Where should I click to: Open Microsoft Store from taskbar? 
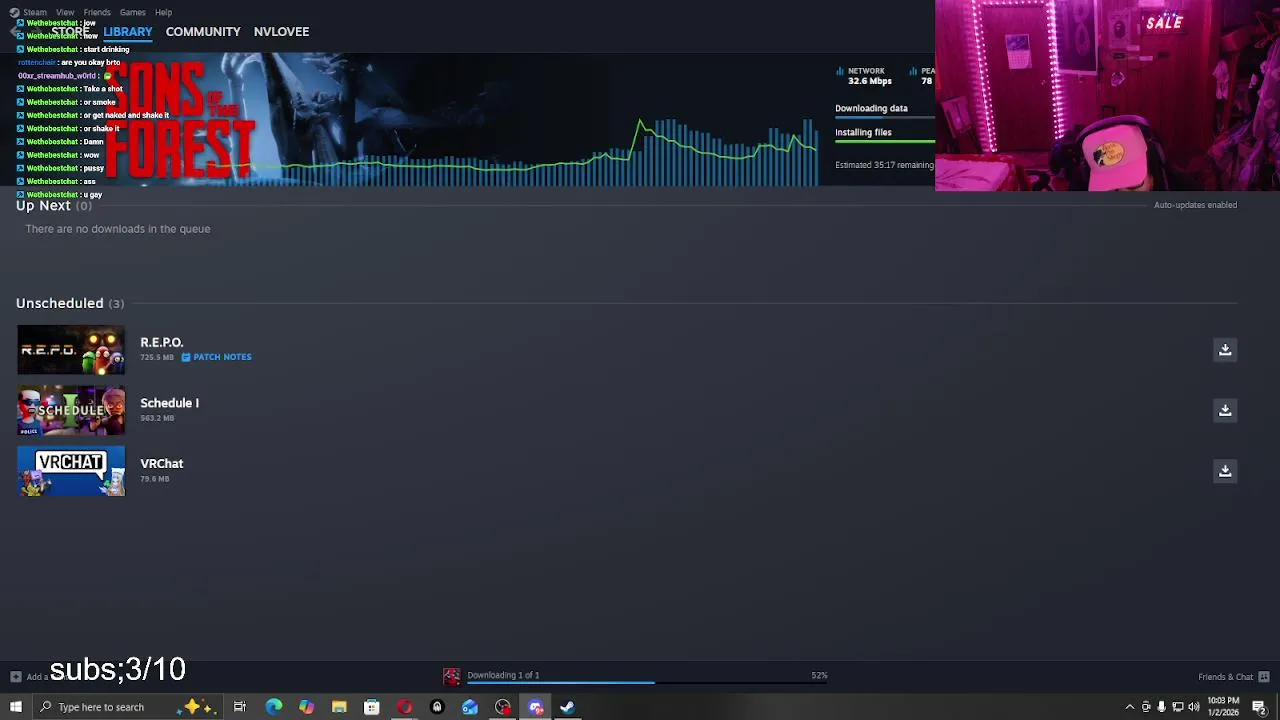point(371,707)
